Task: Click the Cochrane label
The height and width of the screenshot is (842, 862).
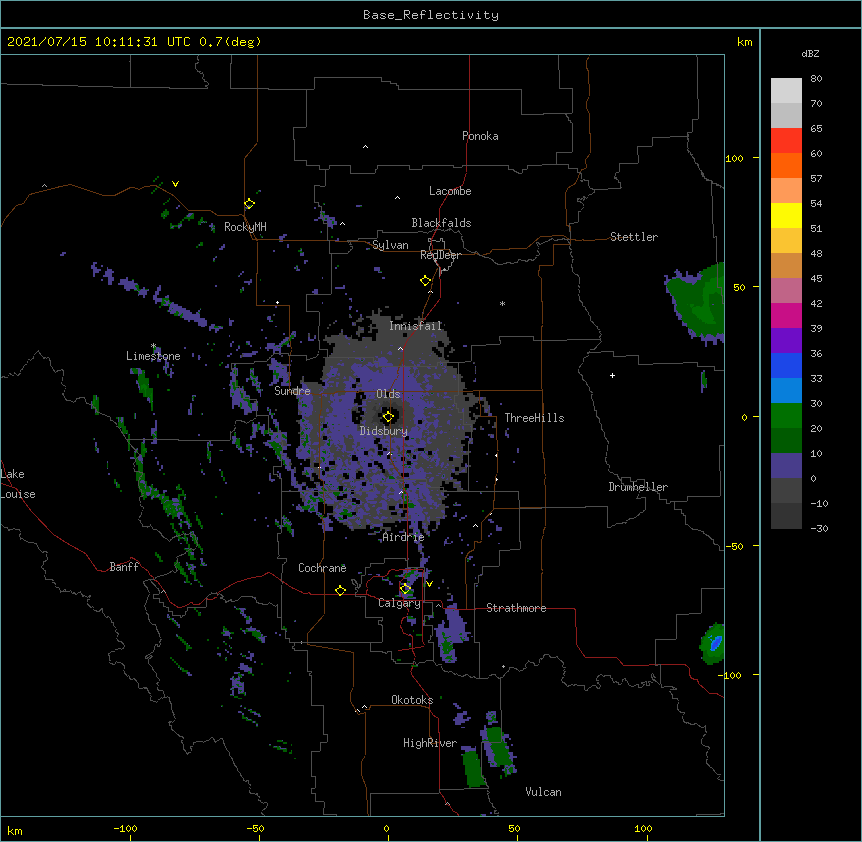Action: pyautogui.click(x=322, y=568)
